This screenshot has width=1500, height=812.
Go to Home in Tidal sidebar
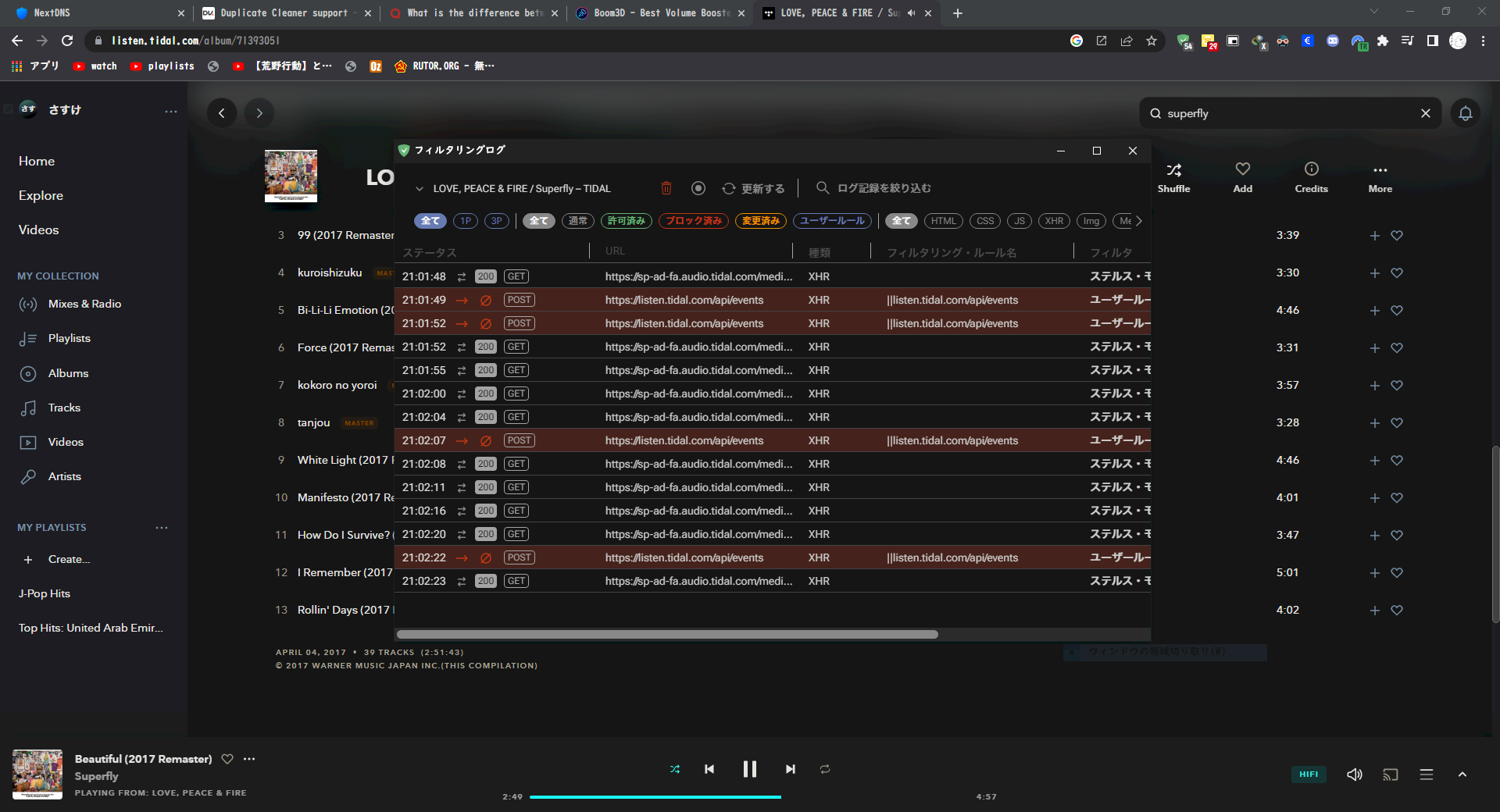point(37,161)
